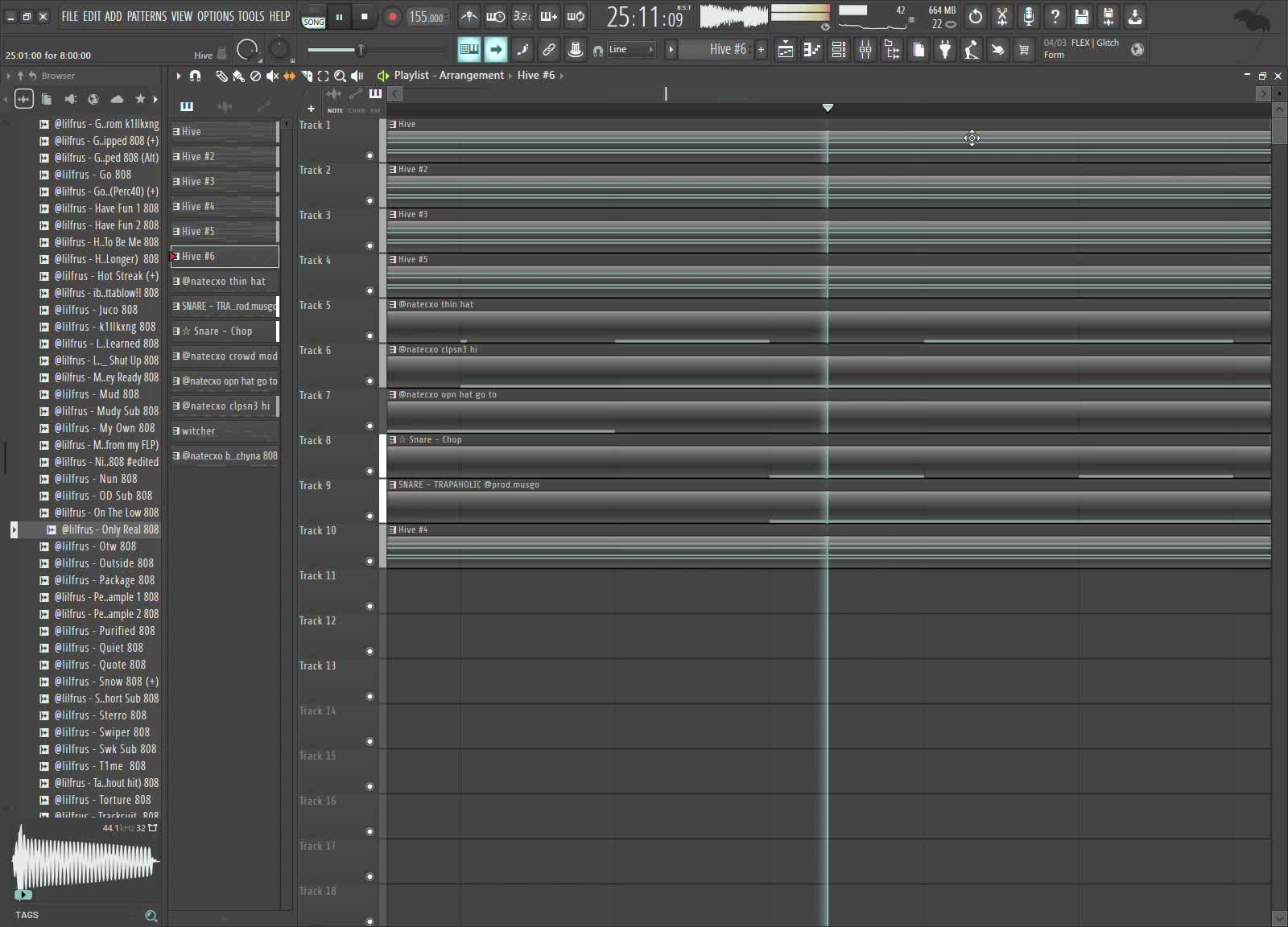This screenshot has width=1288, height=927.
Task: Select the Mute tool in Playlist toolbar
Action: (x=272, y=76)
